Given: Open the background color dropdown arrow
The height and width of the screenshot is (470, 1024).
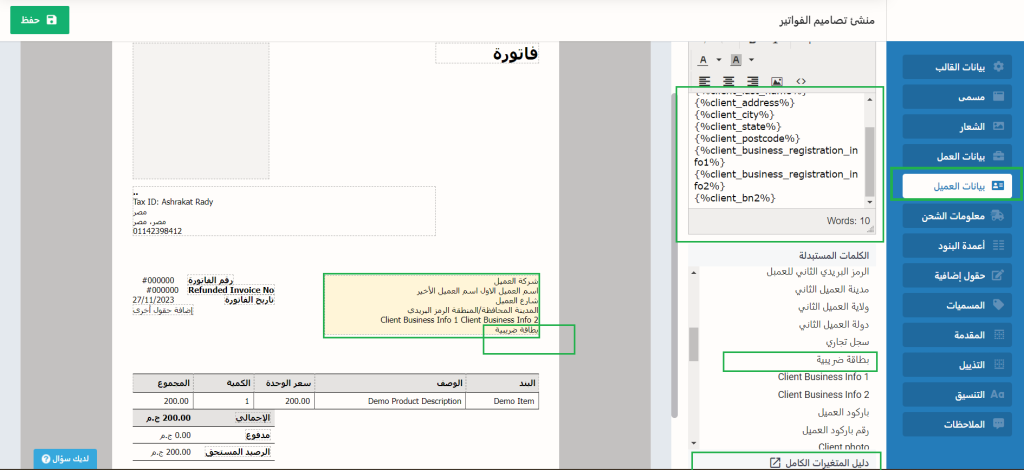Looking at the screenshot, I should 750,60.
